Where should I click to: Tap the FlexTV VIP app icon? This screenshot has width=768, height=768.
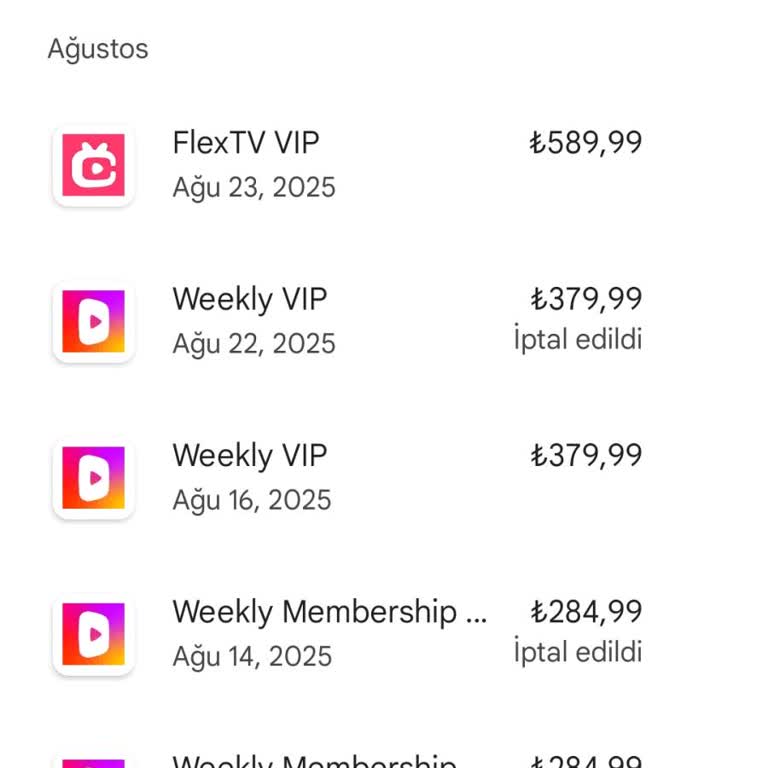pyautogui.click(x=93, y=165)
